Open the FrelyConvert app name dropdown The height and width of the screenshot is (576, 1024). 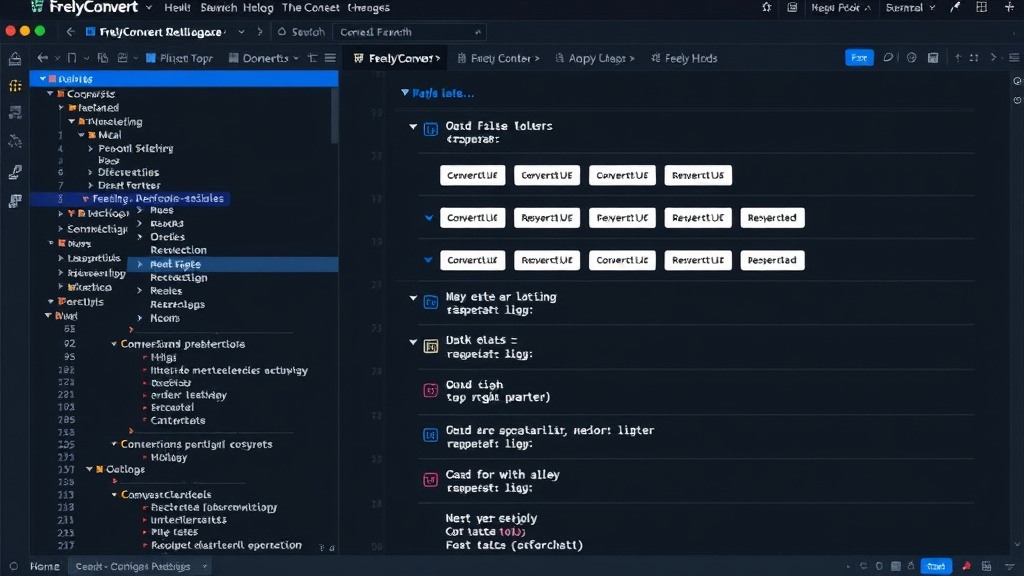click(x=149, y=8)
